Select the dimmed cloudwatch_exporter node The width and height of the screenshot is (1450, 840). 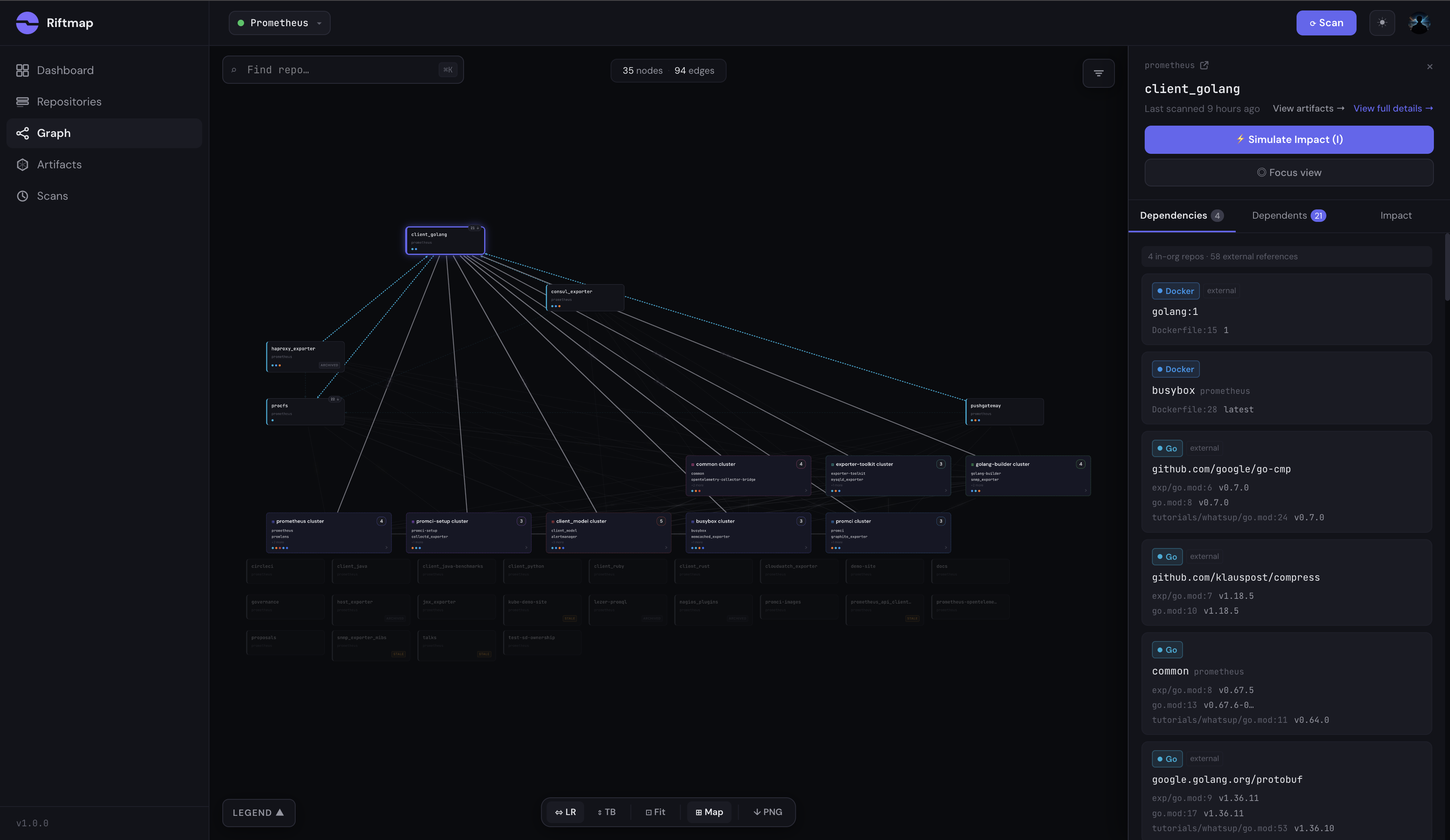pyautogui.click(x=799, y=571)
